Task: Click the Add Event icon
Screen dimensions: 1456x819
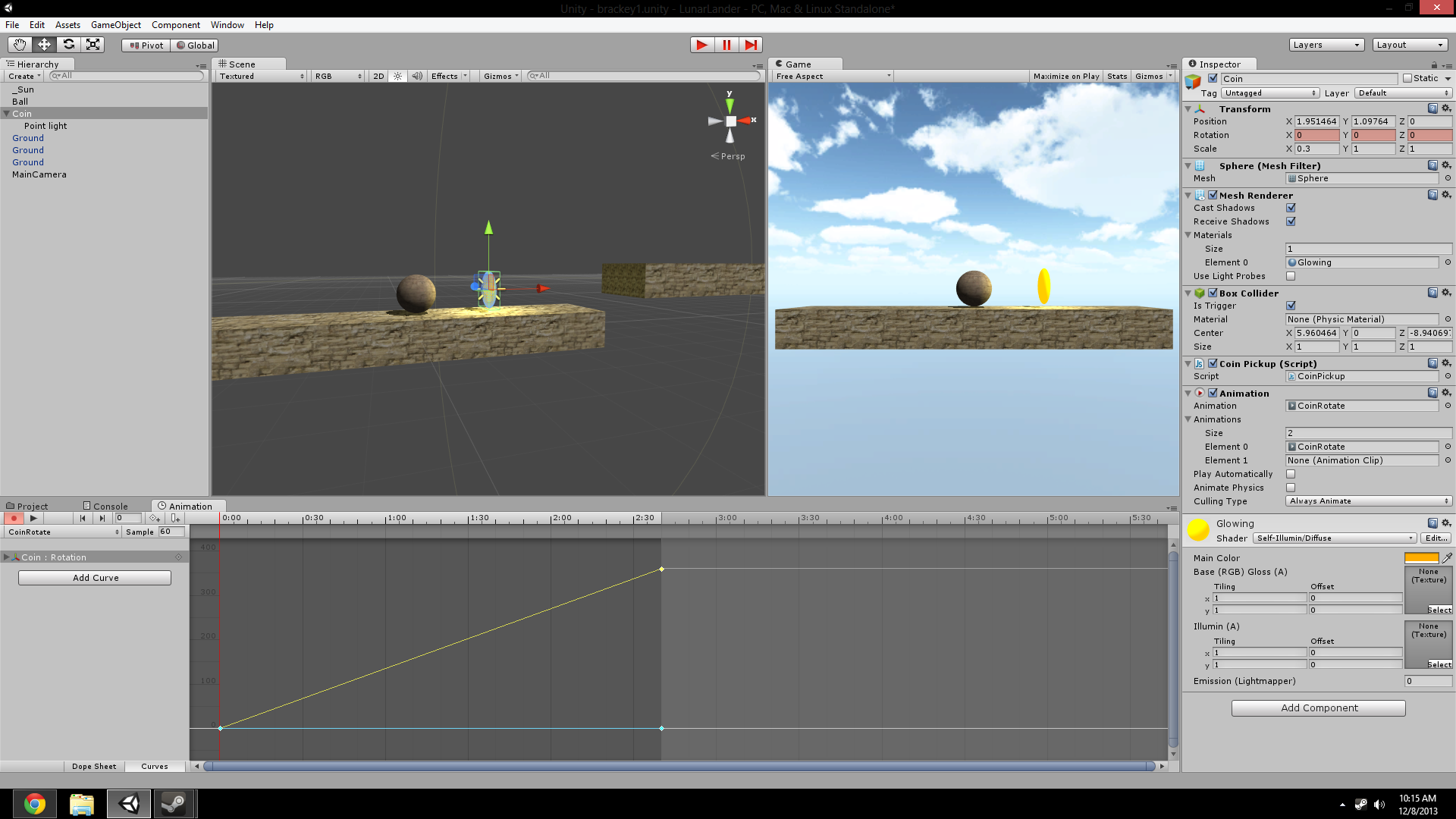Action: point(175,518)
